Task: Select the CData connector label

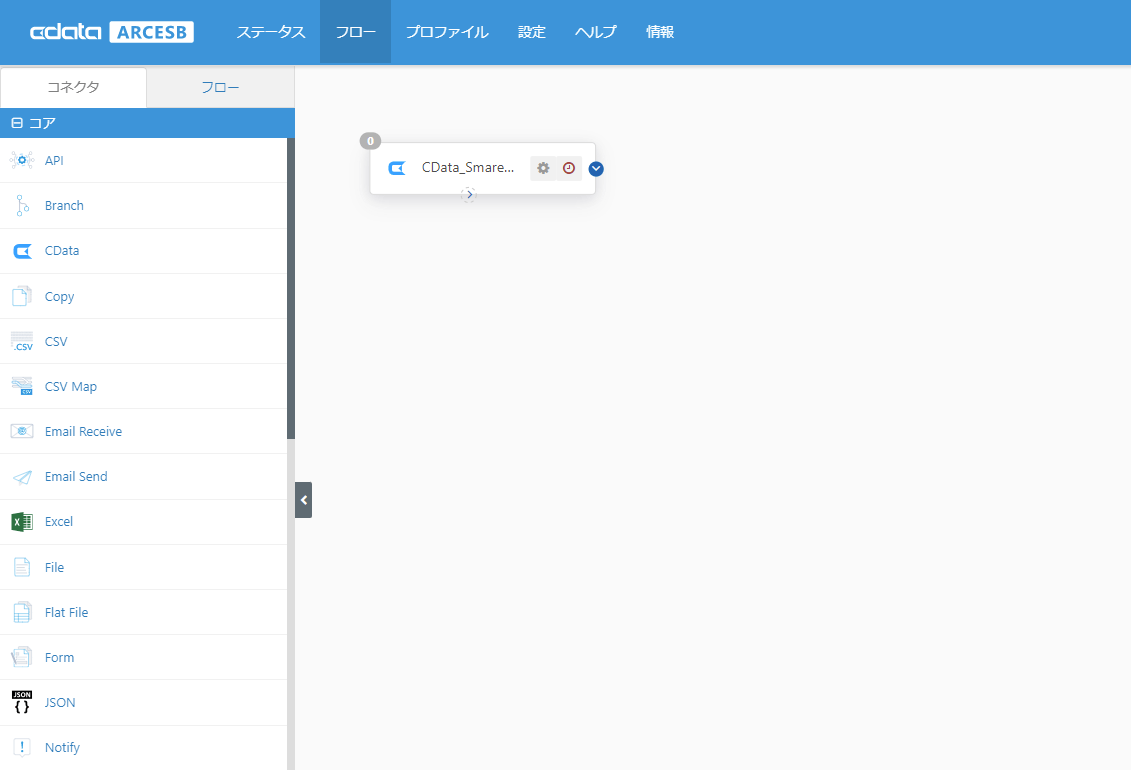Action: pos(62,251)
